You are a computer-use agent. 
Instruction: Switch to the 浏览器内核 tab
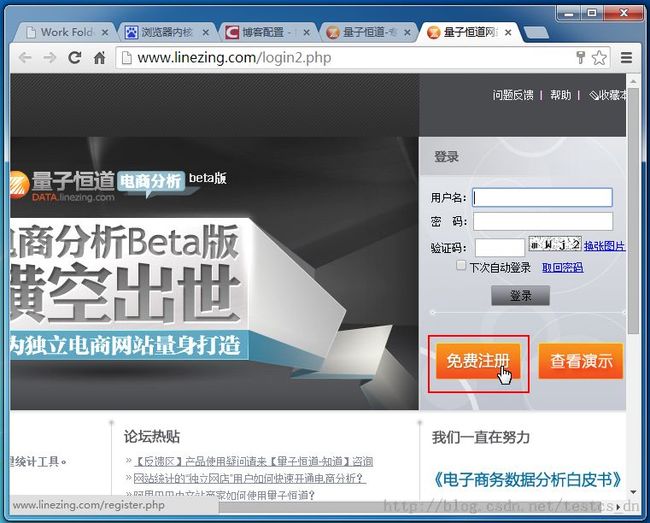166,32
